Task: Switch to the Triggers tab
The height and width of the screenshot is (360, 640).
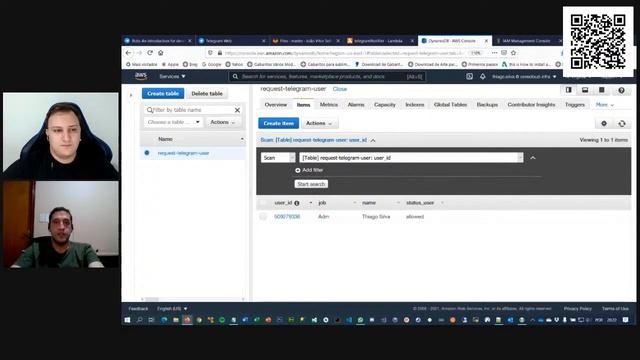Action: (575, 105)
